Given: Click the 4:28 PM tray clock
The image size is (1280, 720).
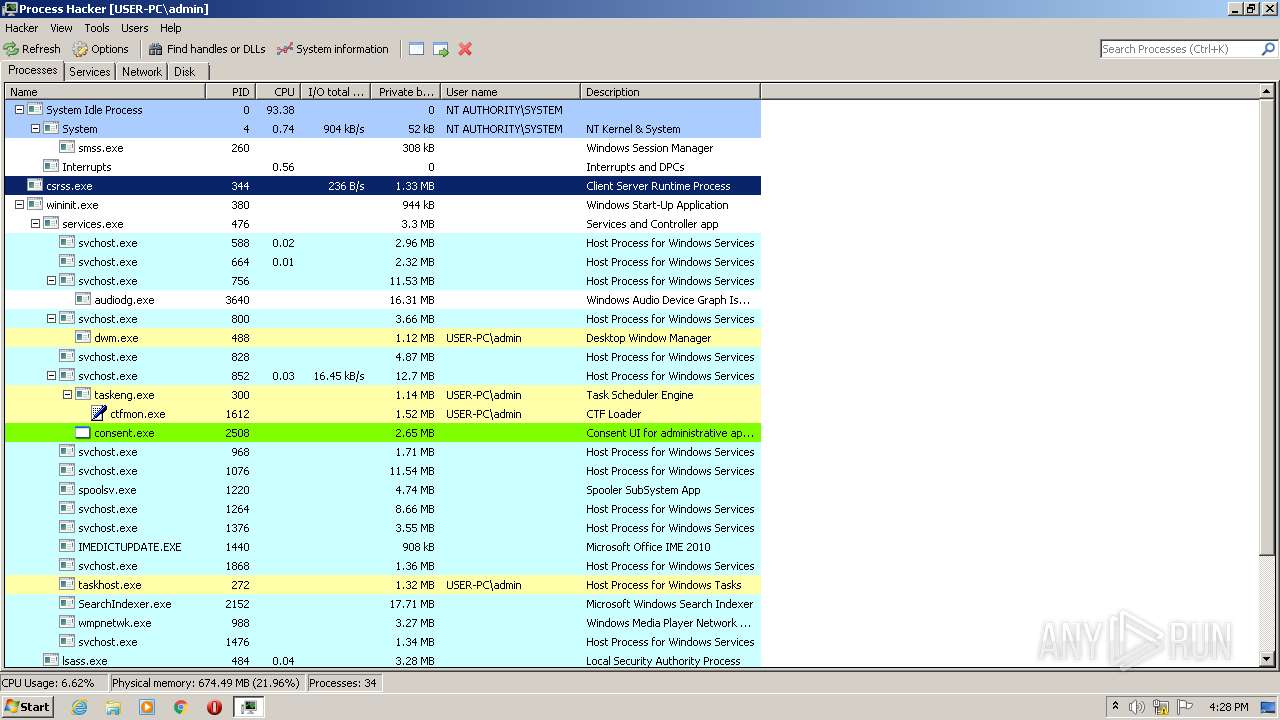Looking at the screenshot, I should point(1229,707).
